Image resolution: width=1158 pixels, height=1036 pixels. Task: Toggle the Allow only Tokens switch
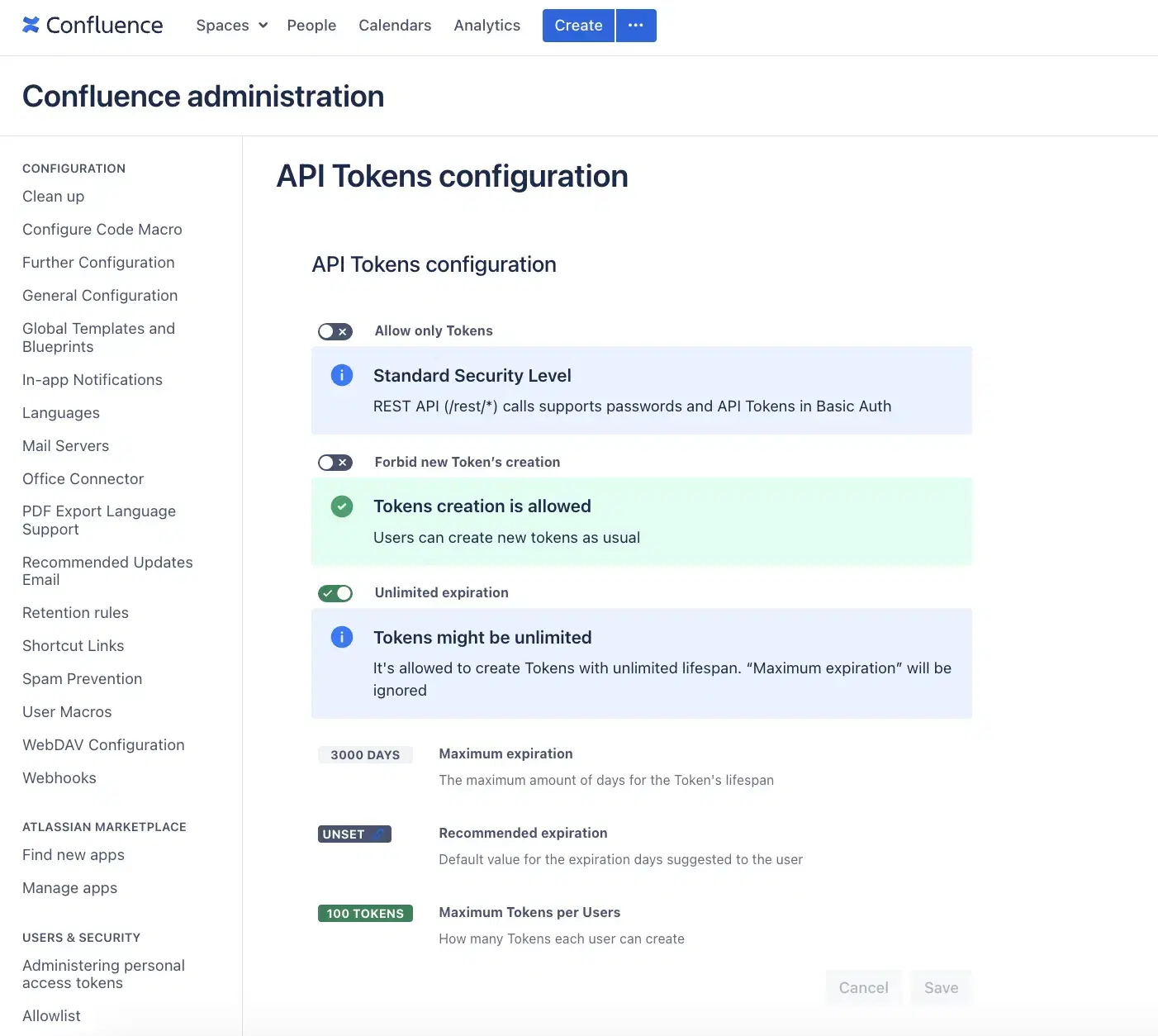[335, 331]
